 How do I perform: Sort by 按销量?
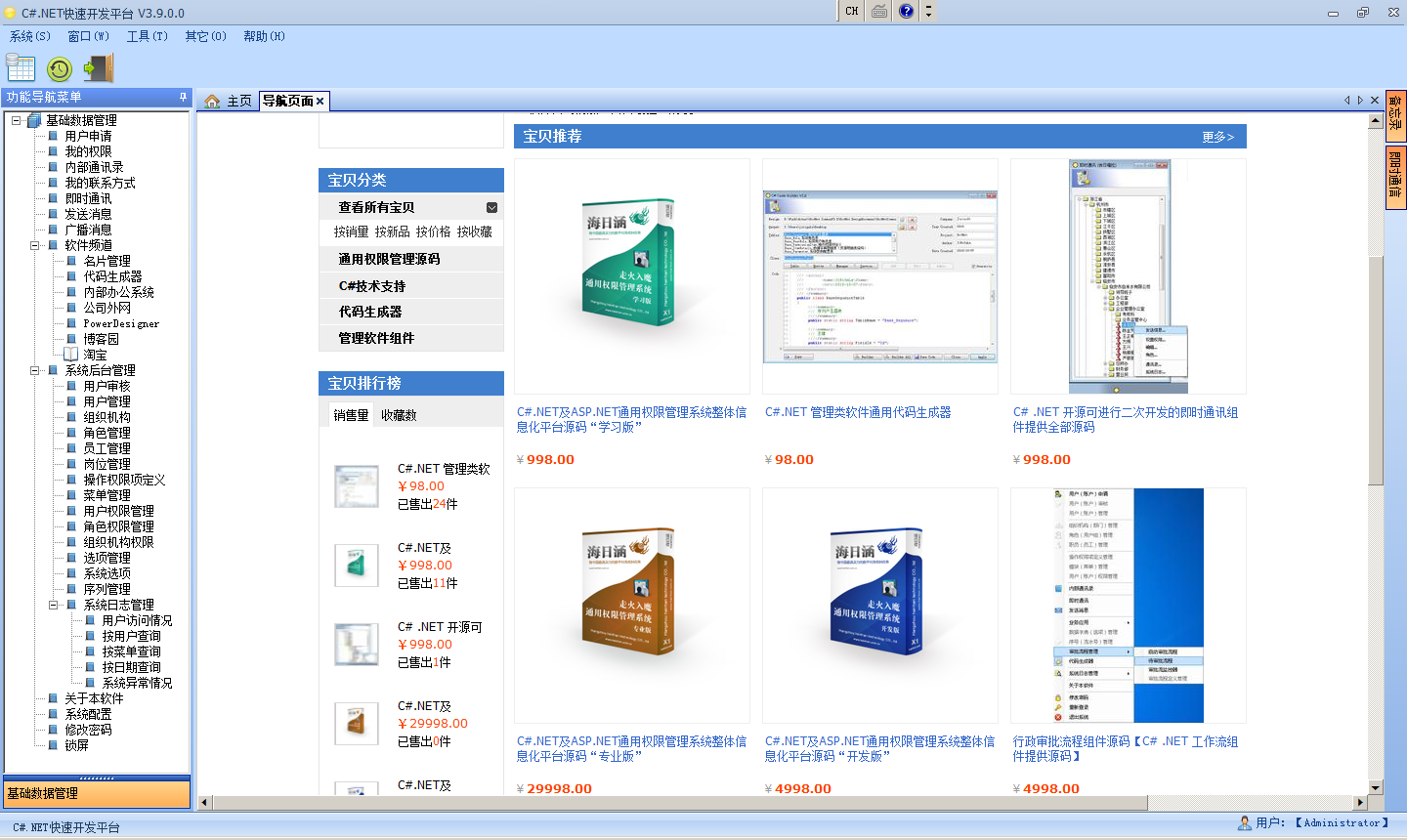351,231
